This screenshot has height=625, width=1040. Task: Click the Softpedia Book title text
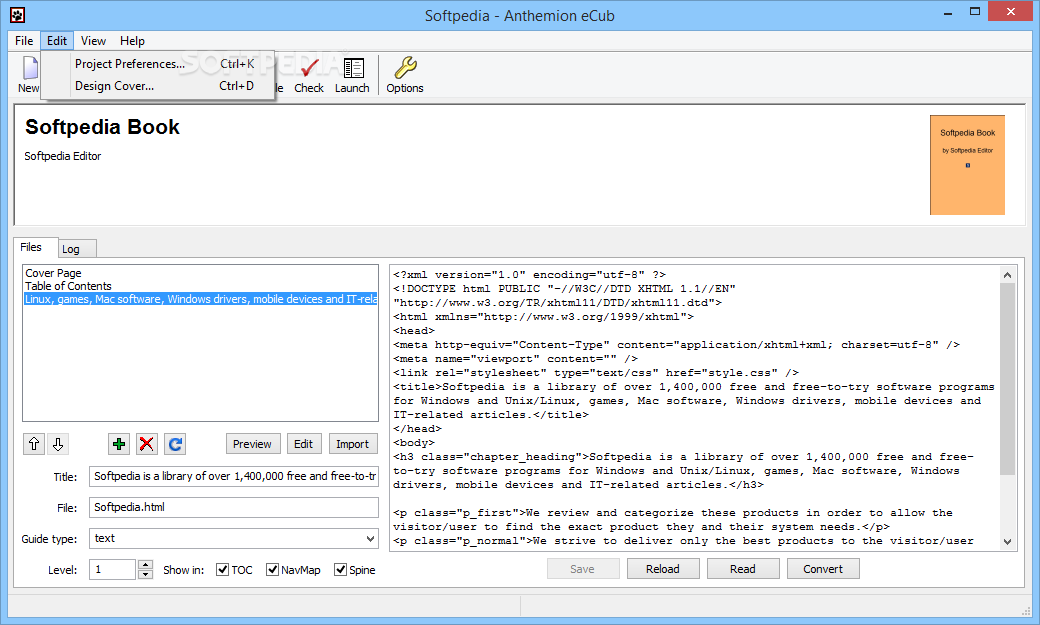pos(102,127)
